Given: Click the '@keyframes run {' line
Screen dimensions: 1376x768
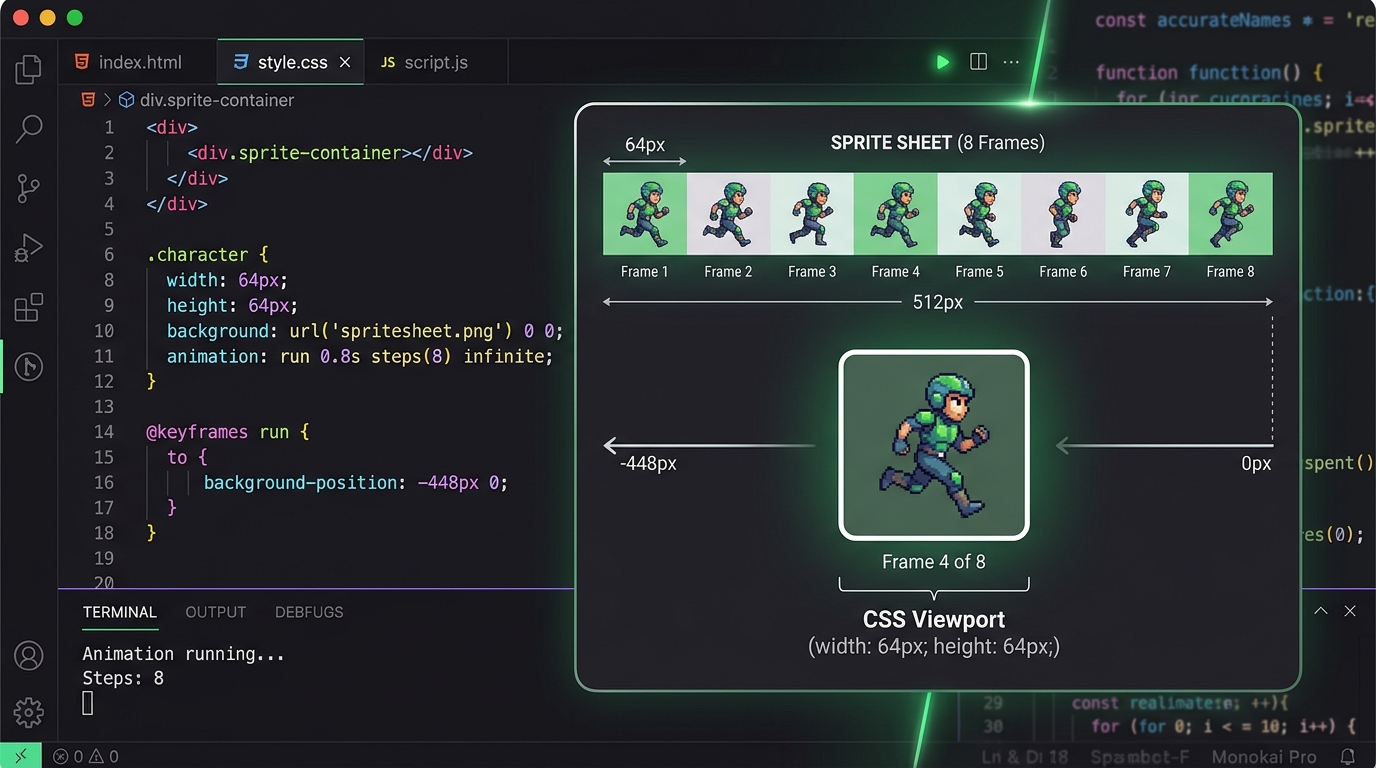Looking at the screenshot, I should tap(228, 432).
